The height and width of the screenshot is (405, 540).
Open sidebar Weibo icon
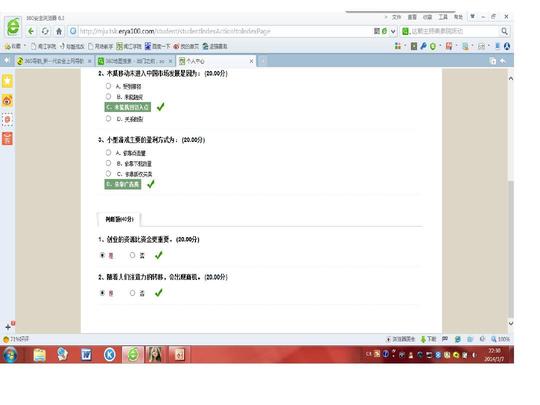tap(7, 100)
